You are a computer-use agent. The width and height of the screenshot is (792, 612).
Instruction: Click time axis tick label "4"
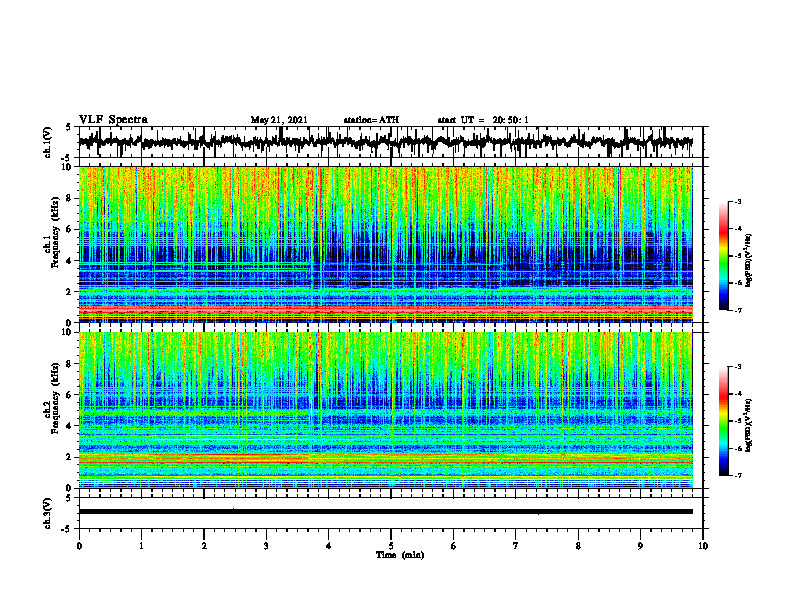329,546
